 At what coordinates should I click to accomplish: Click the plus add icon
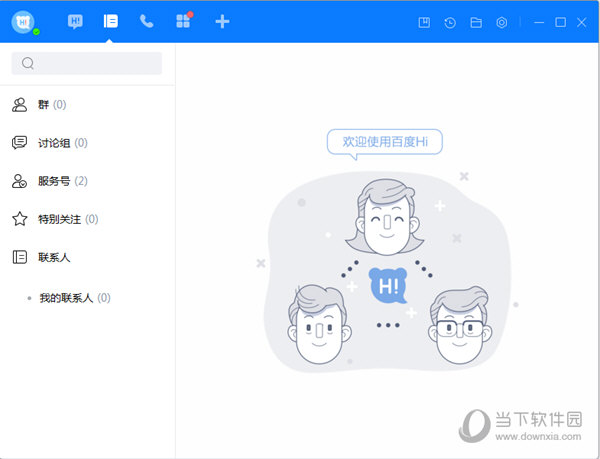tap(222, 21)
